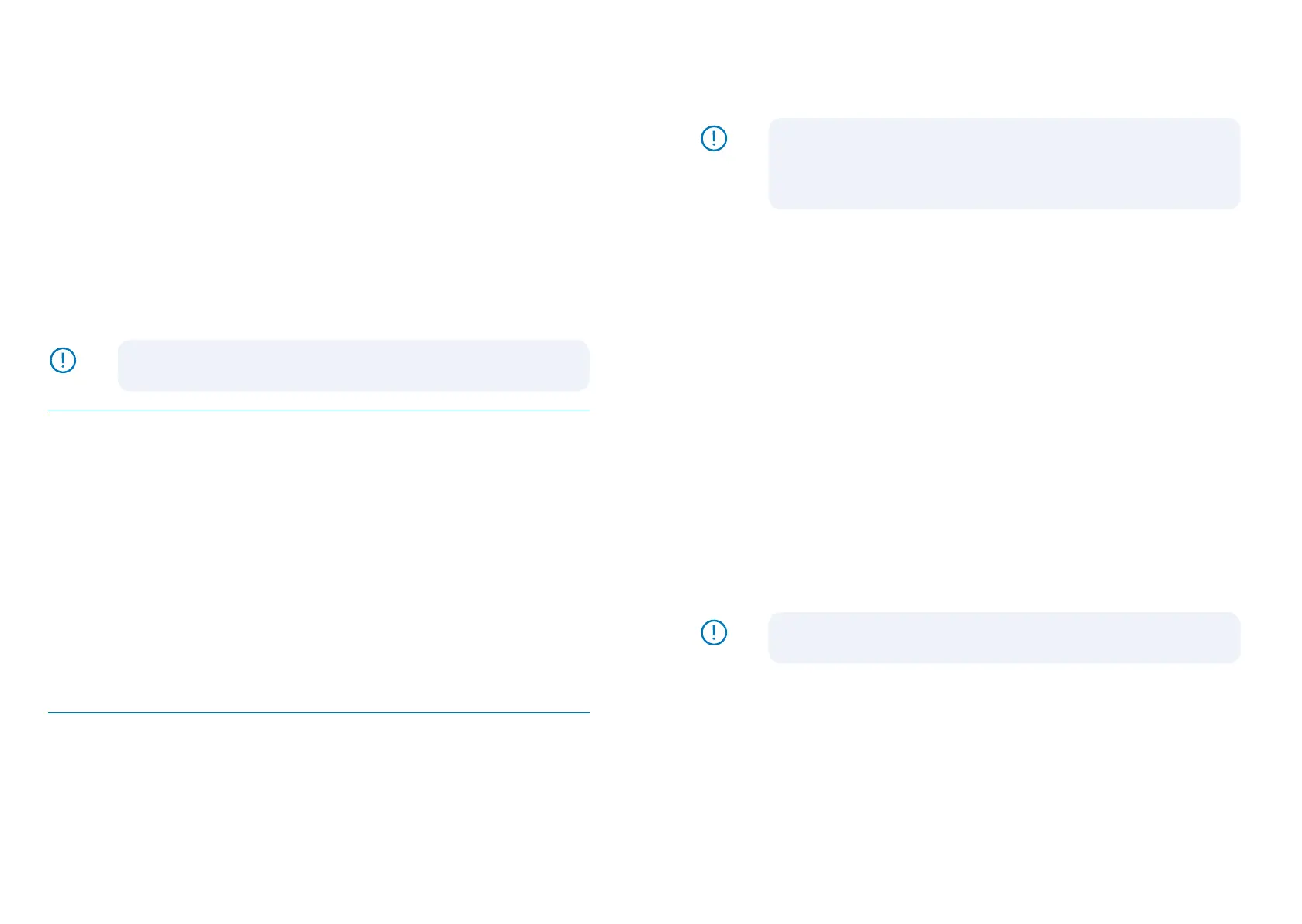
Task: Click the lowest gray note box on the page
Action: click(1004, 638)
